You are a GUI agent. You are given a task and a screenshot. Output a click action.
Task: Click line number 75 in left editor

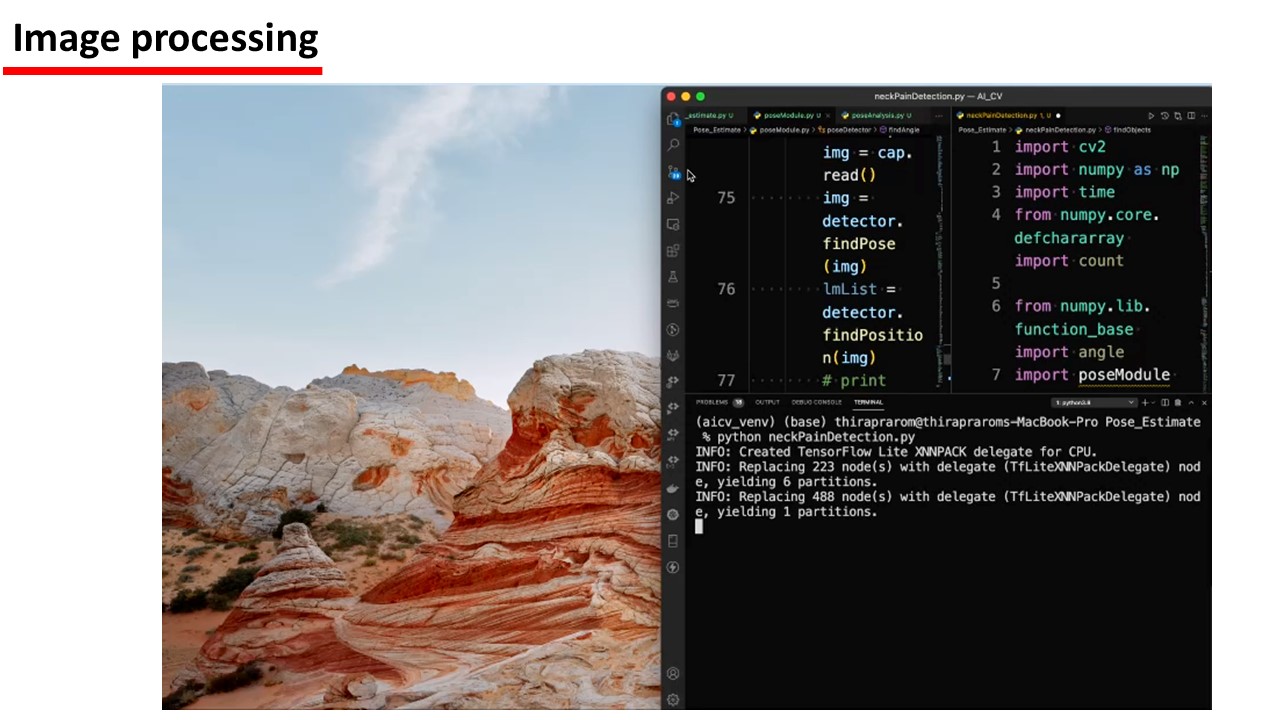coord(726,198)
